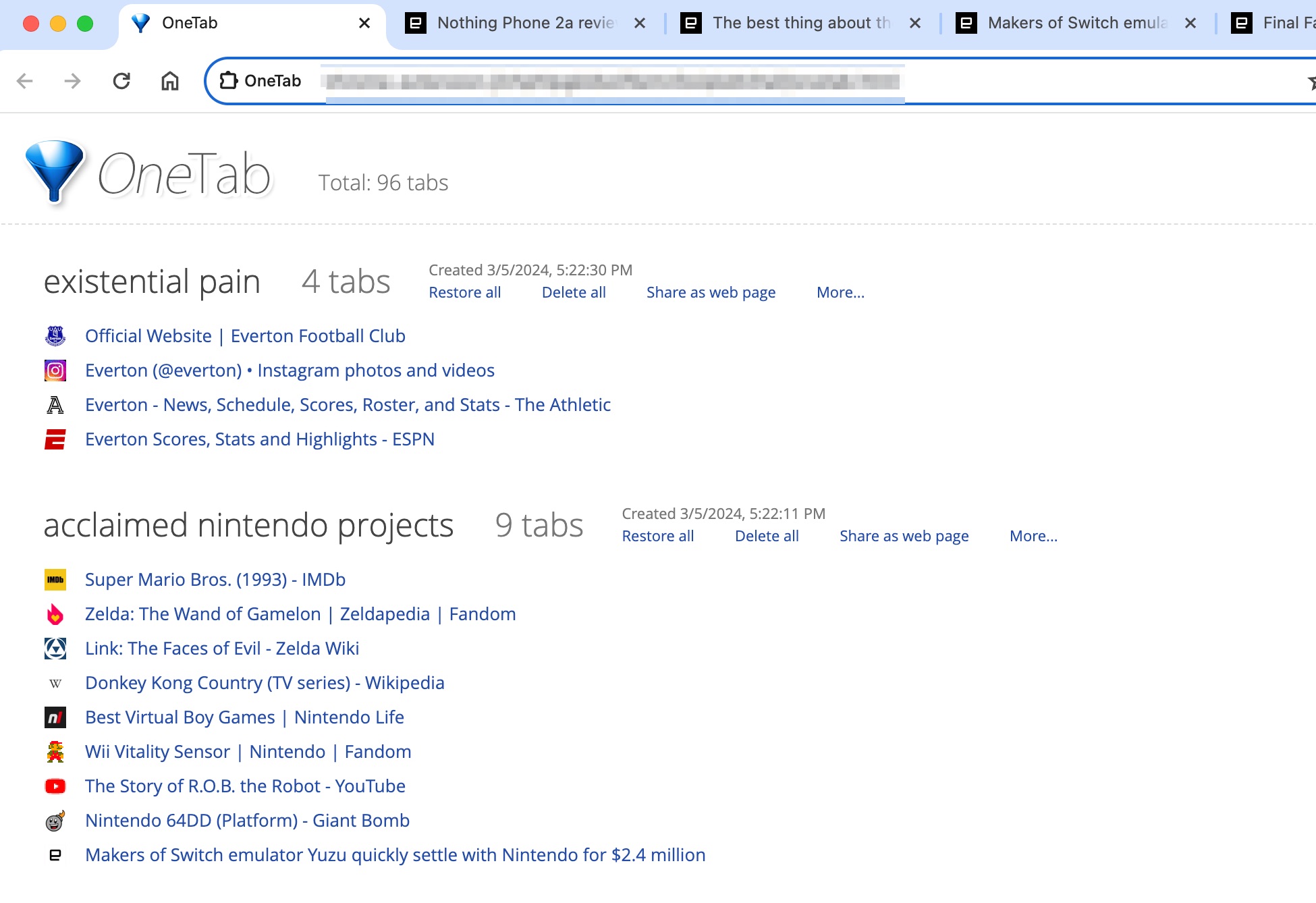Open More options for existential pain group
The width and height of the screenshot is (1316, 903).
[841, 291]
